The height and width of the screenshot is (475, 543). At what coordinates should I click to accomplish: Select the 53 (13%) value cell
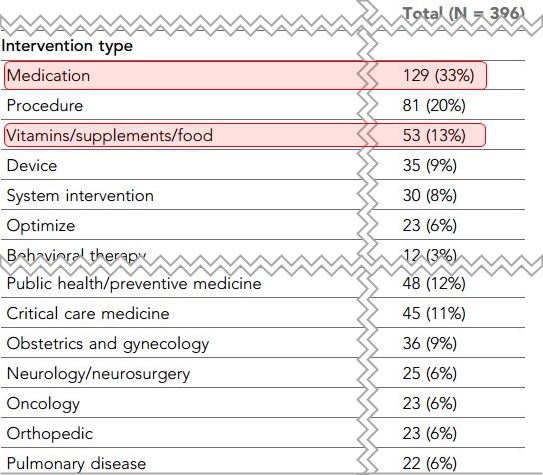pyautogui.click(x=434, y=135)
